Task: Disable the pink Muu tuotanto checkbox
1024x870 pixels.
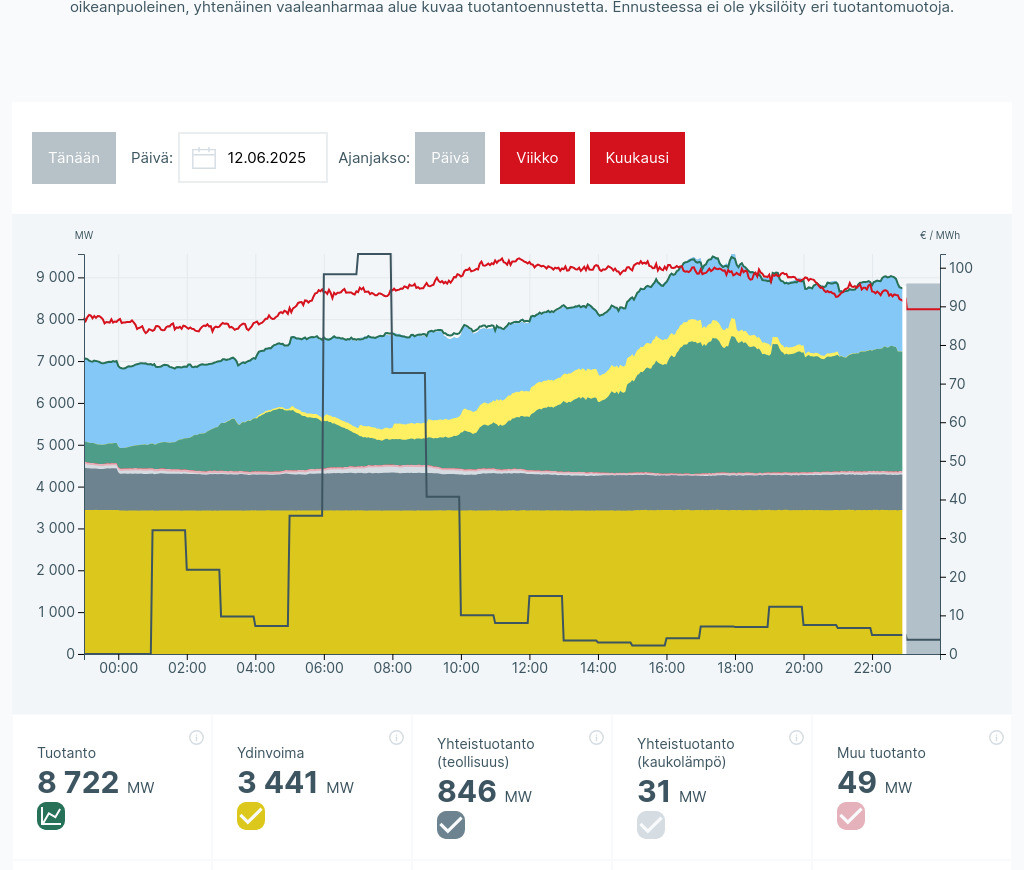Action: pyautogui.click(x=851, y=816)
